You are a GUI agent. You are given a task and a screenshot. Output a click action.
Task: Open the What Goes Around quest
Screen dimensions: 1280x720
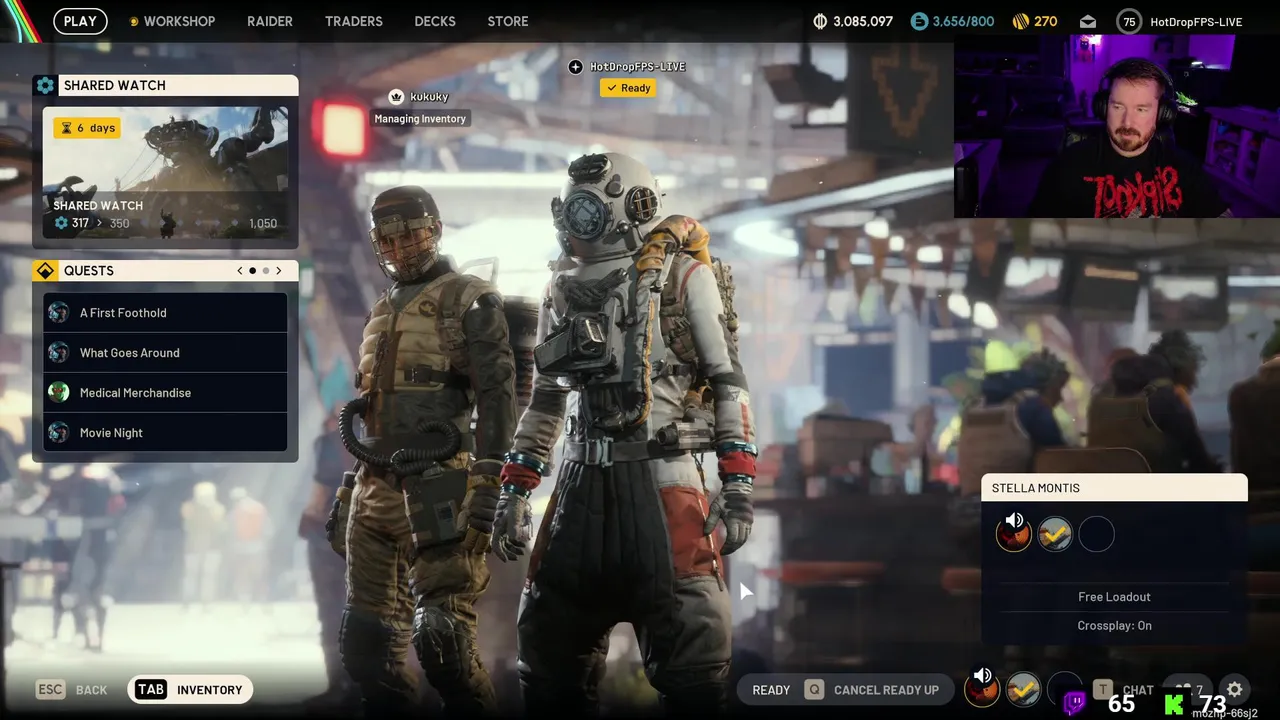click(x=165, y=352)
